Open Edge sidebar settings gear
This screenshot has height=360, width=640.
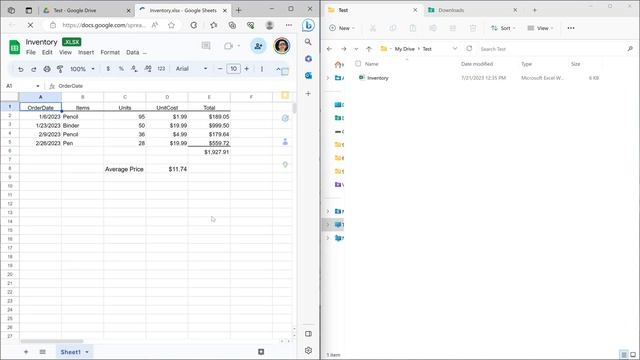(308, 350)
